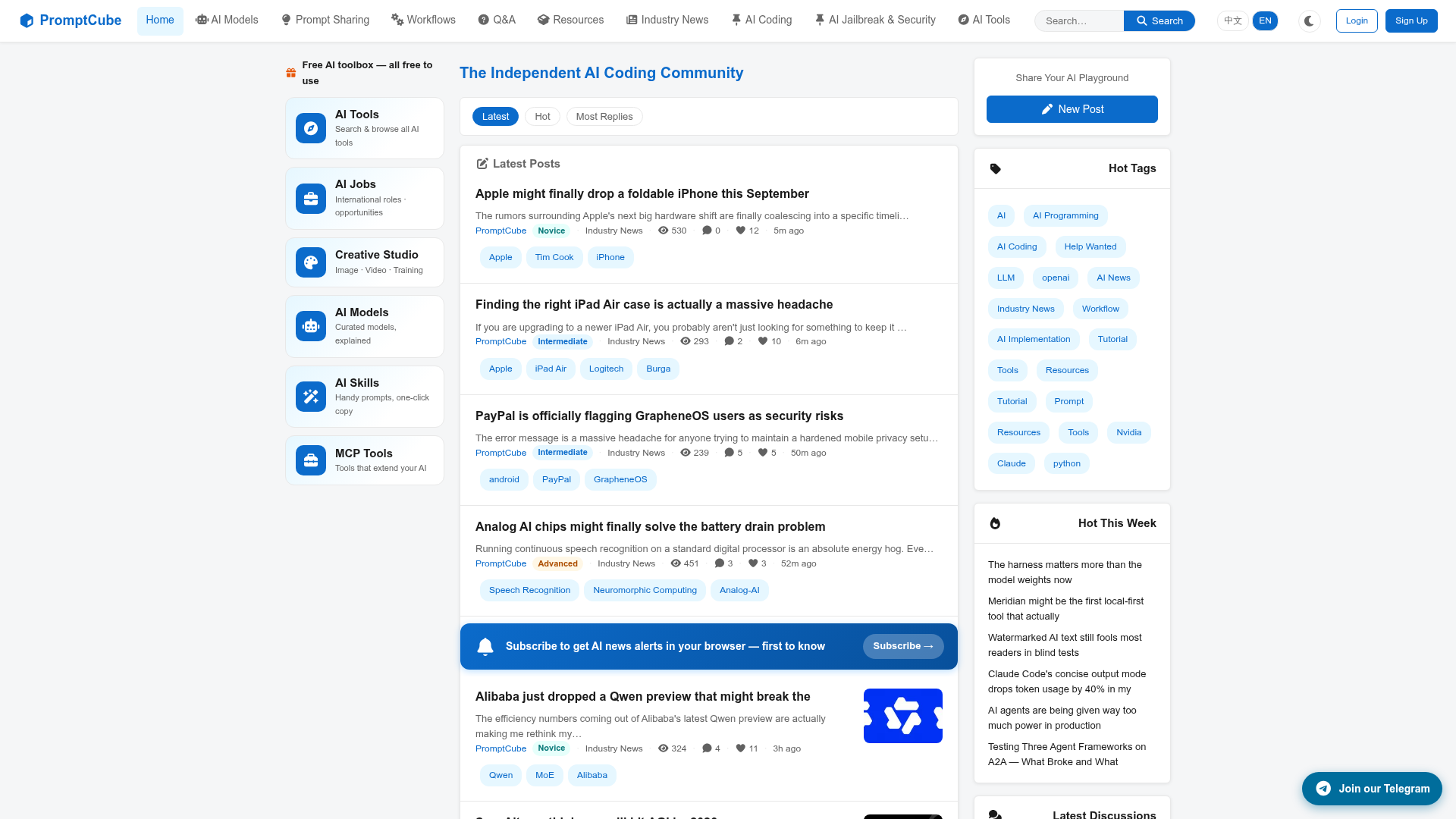1456x819 pixels.
Task: Go to the Home nav item
Action: tap(160, 20)
